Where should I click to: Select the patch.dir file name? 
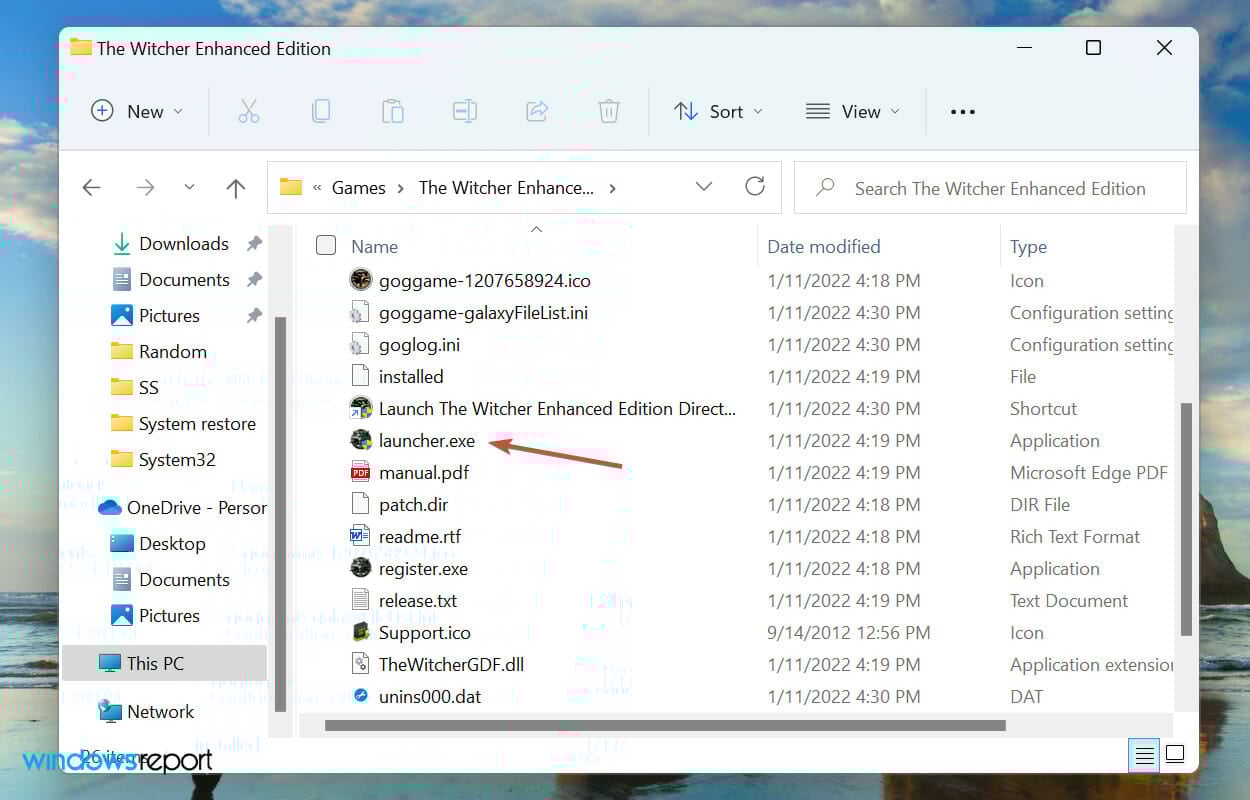pyautogui.click(x=413, y=505)
